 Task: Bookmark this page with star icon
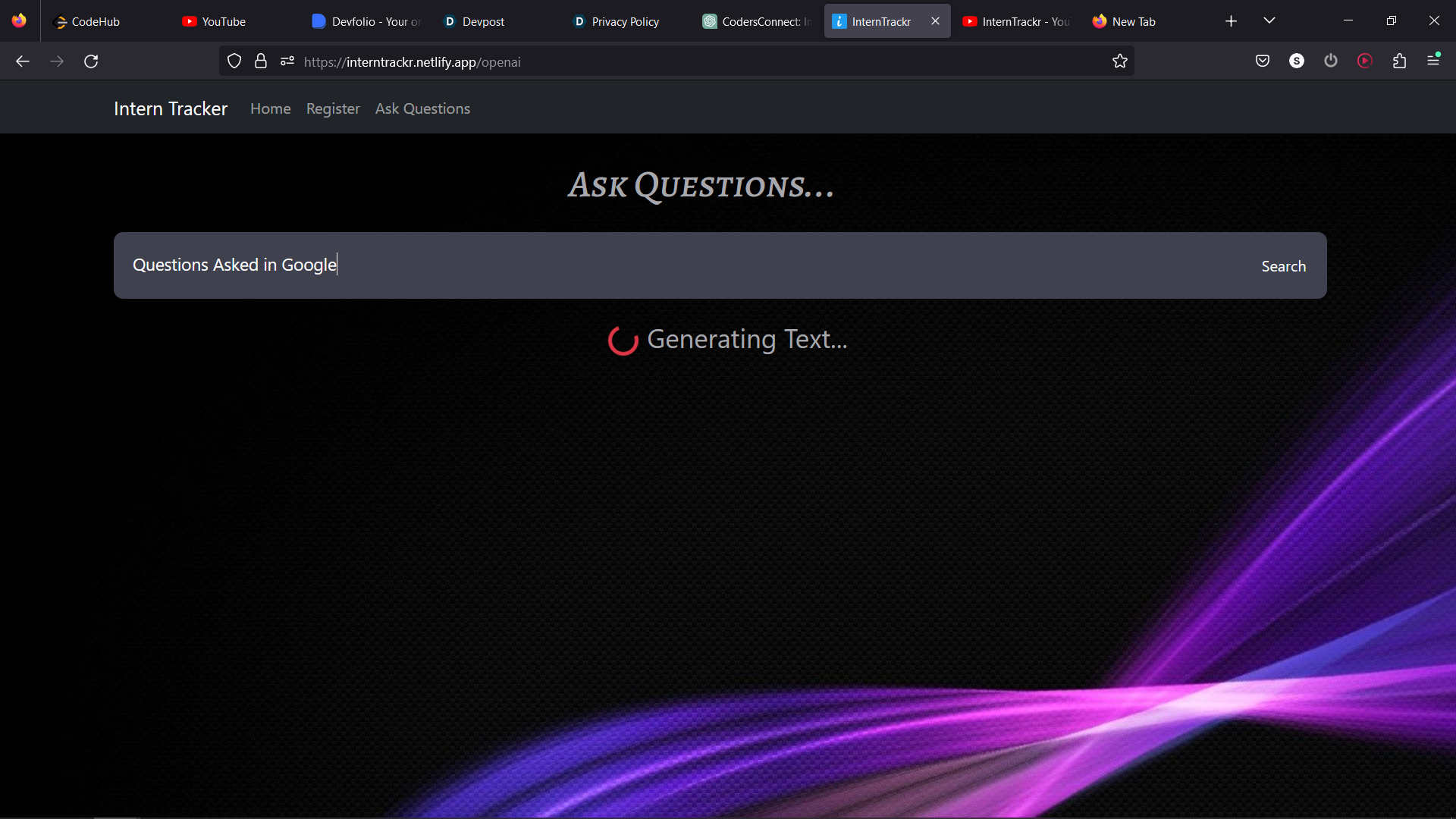(x=1119, y=61)
